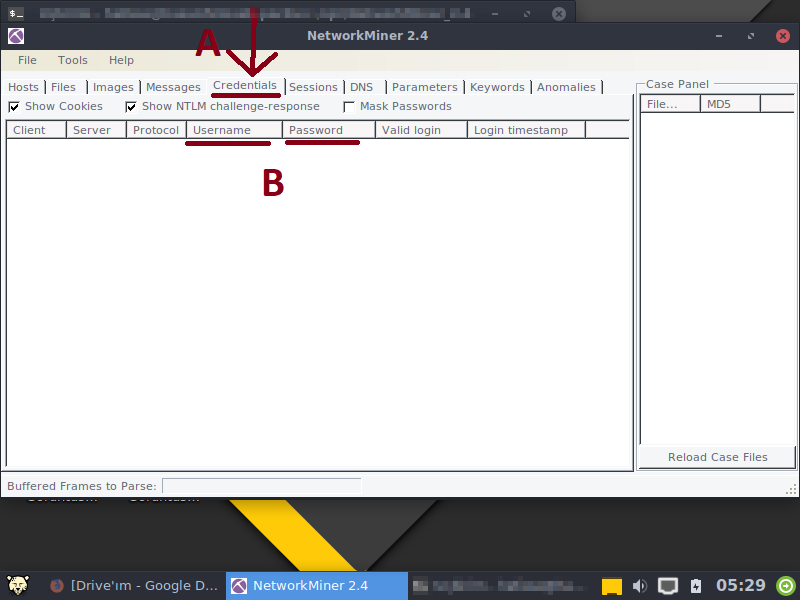
Task: Switch to the Sessions tab
Action: pyautogui.click(x=313, y=87)
